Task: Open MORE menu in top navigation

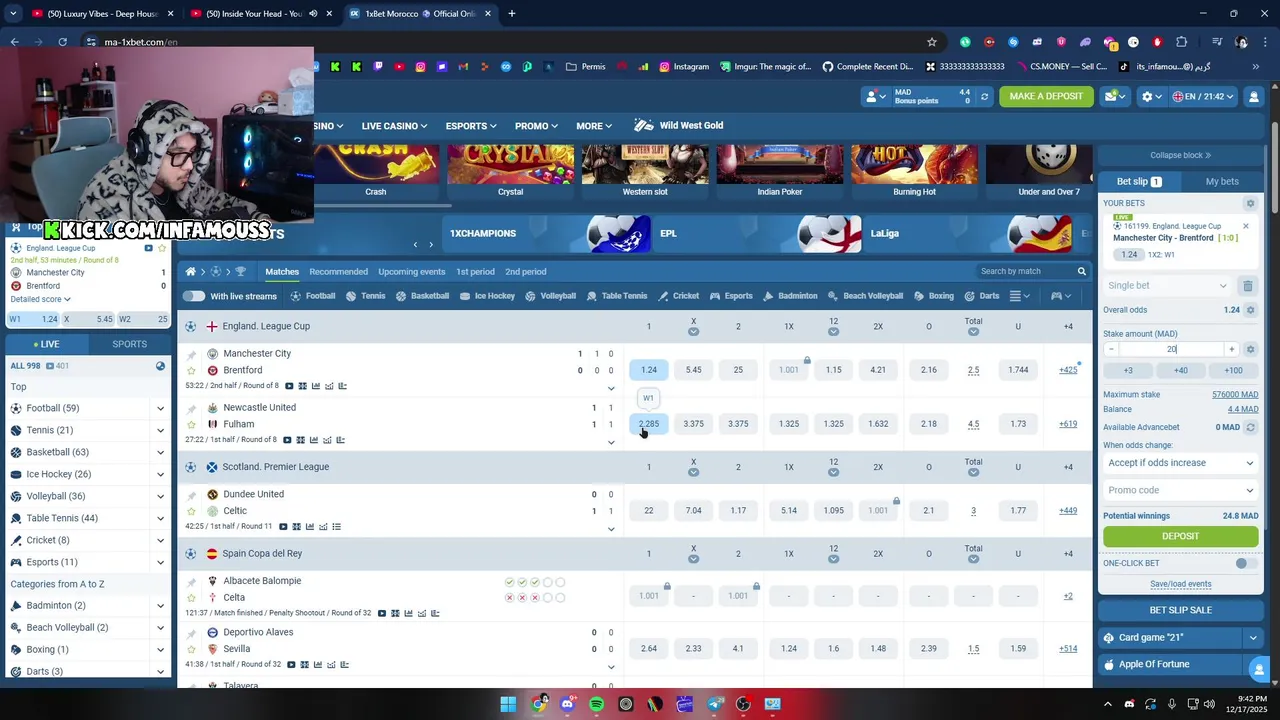Action: [594, 126]
